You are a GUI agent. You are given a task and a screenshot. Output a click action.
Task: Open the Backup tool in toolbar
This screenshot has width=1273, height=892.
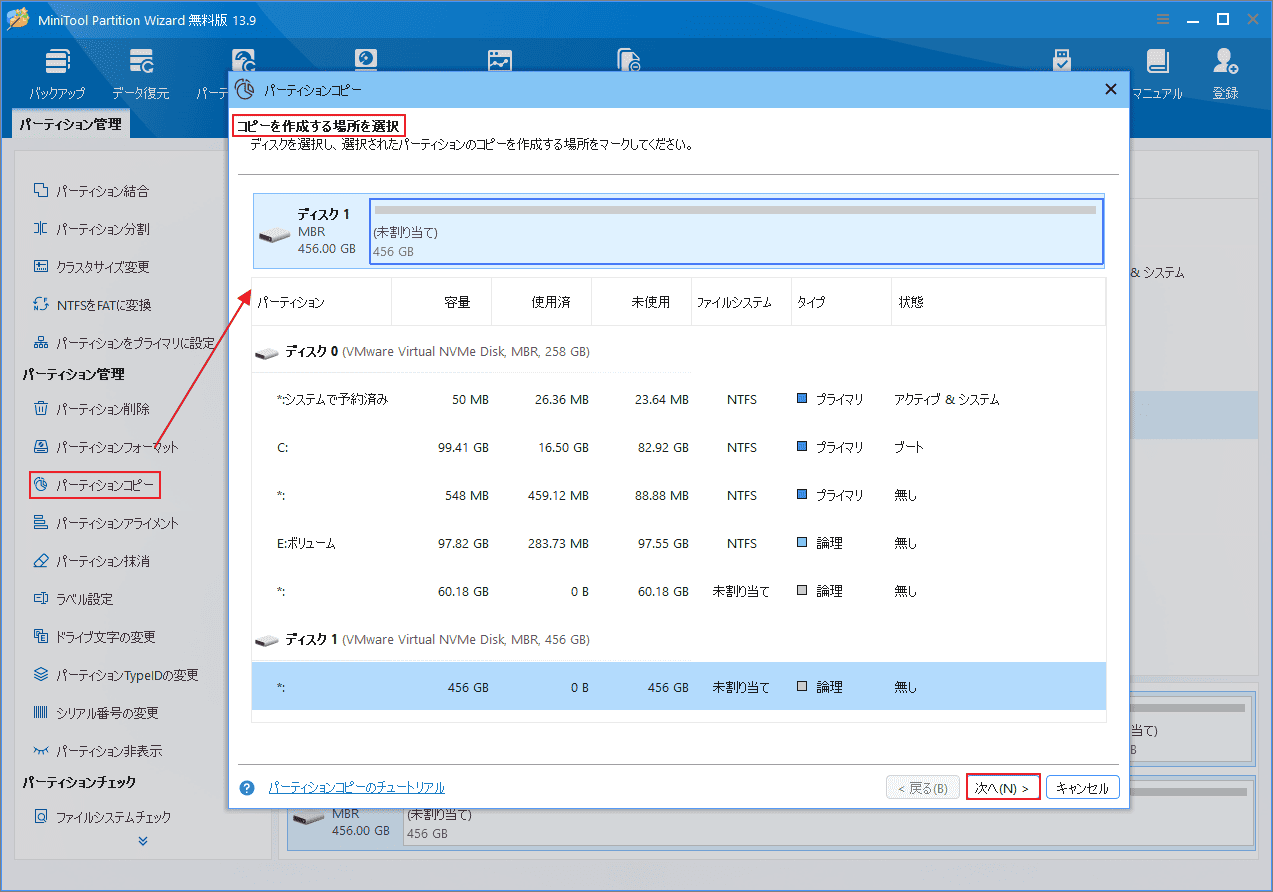pyautogui.click(x=57, y=74)
